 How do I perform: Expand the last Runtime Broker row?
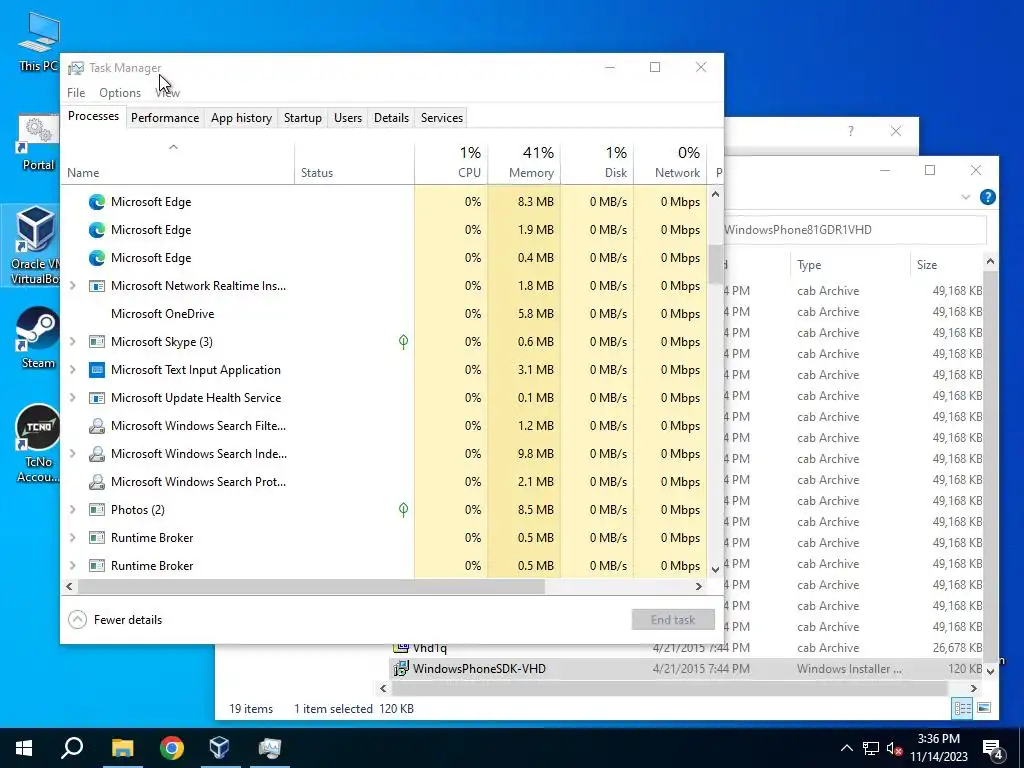pos(72,566)
